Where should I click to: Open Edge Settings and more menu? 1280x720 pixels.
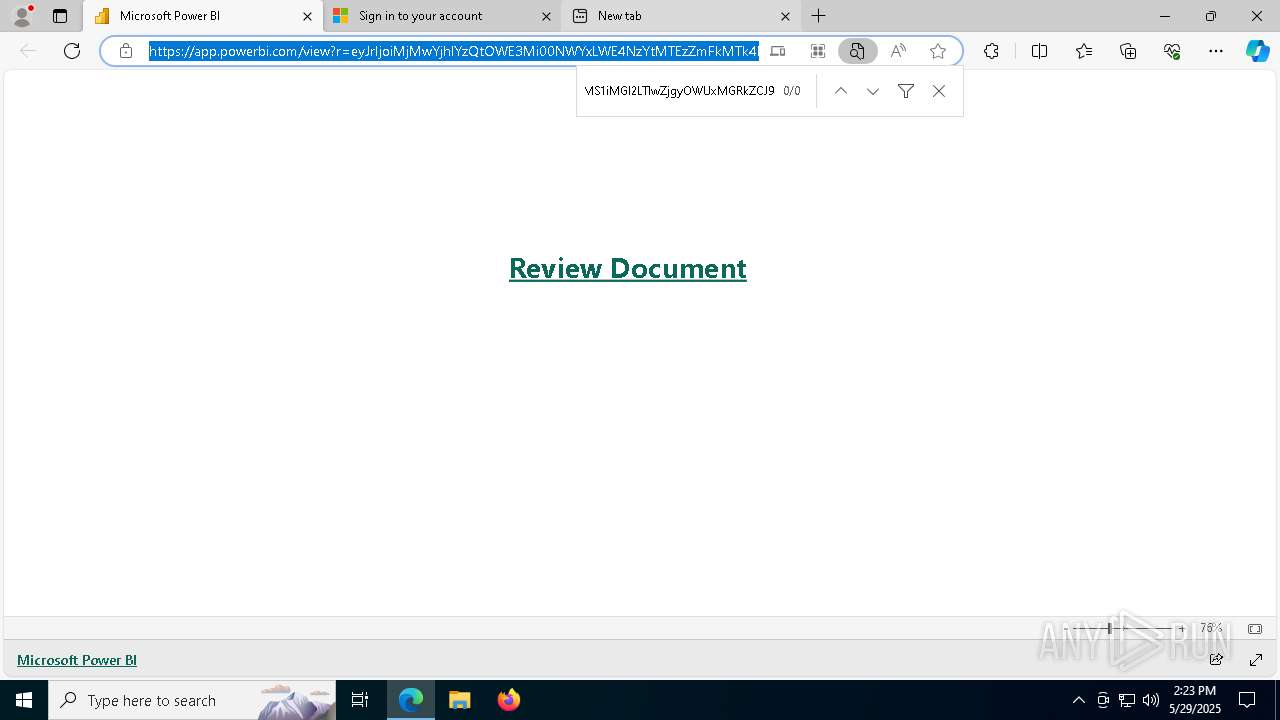click(1216, 51)
